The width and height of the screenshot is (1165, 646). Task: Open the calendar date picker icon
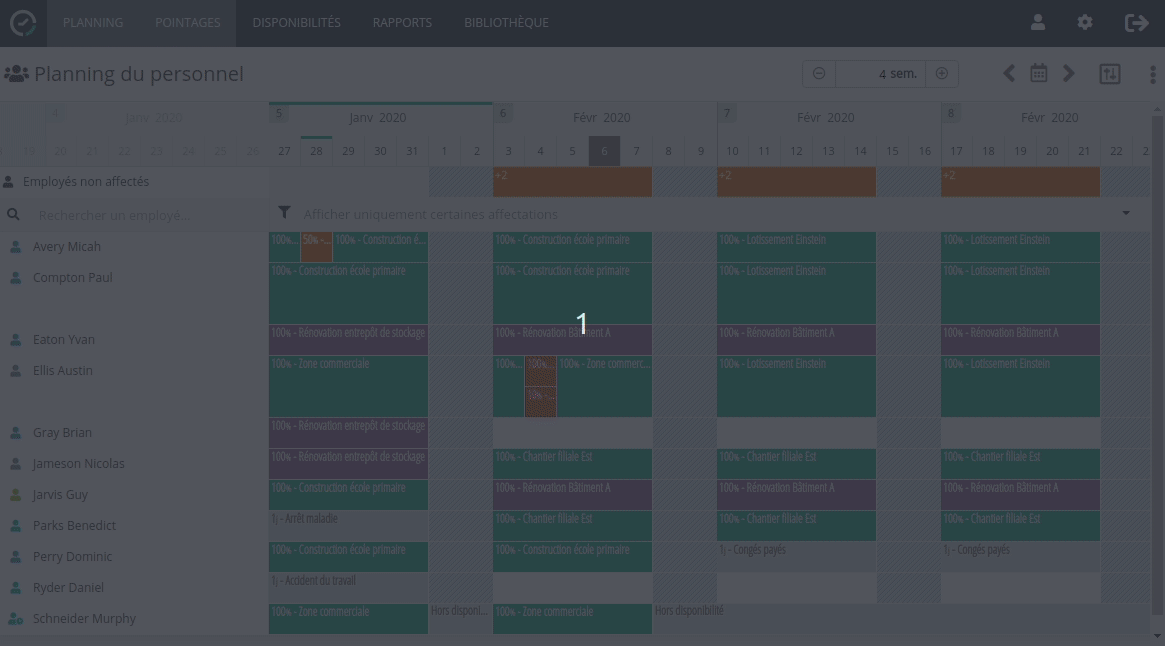pos(1039,73)
